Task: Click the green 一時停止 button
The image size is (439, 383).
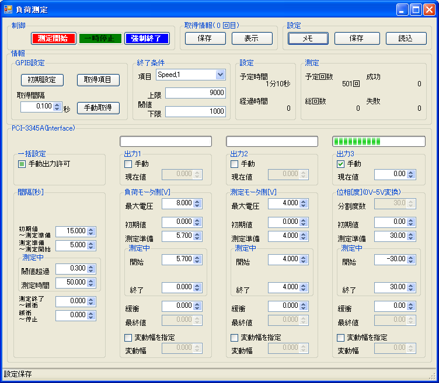Action: (x=99, y=38)
